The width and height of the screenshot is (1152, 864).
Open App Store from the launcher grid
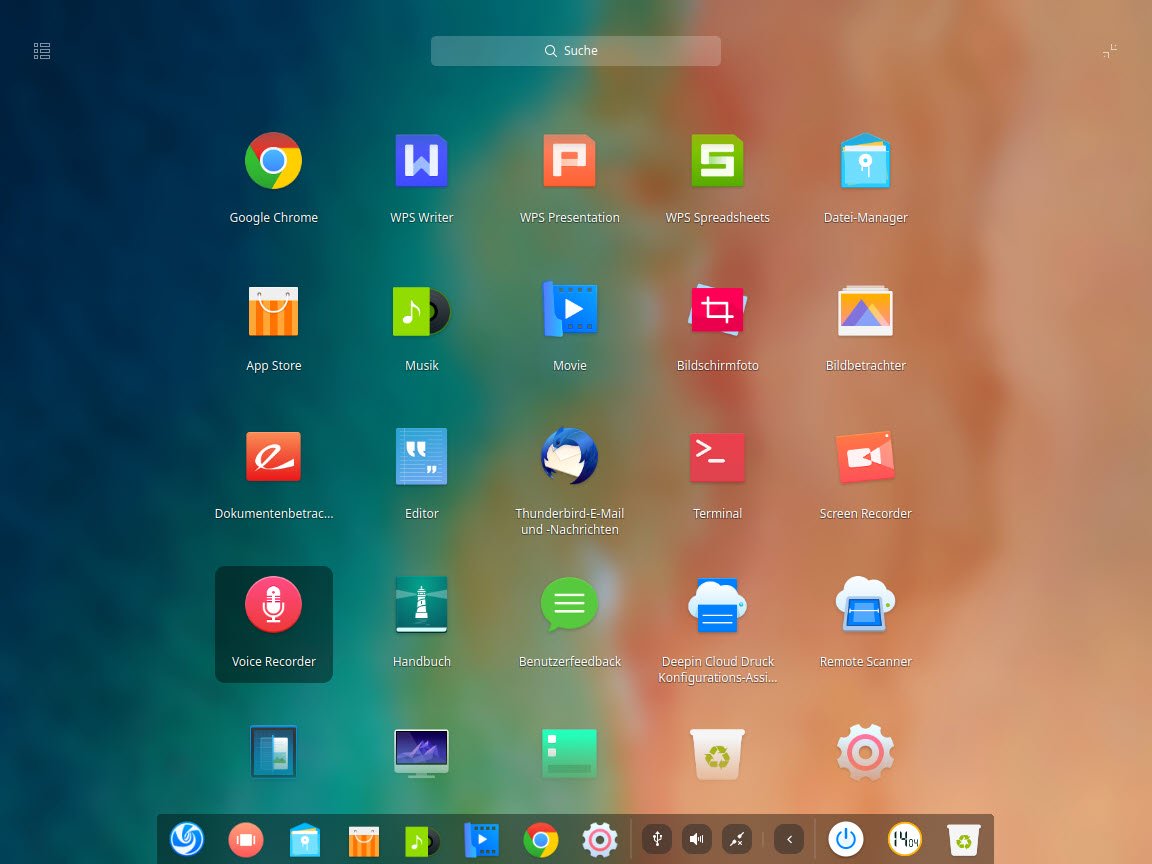[x=273, y=311]
